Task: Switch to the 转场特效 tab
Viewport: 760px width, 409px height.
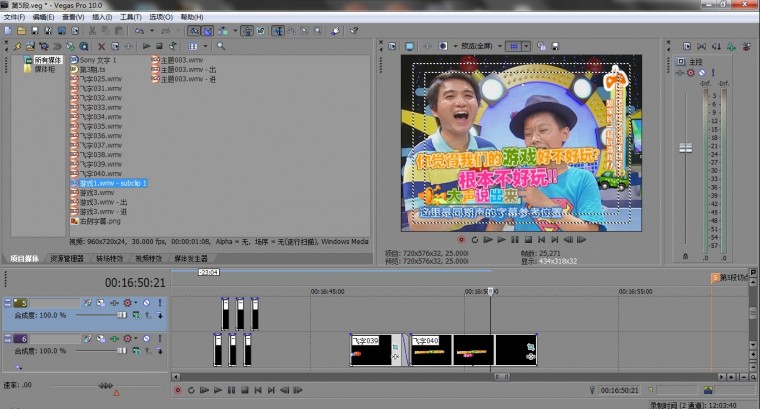Action: point(109,258)
